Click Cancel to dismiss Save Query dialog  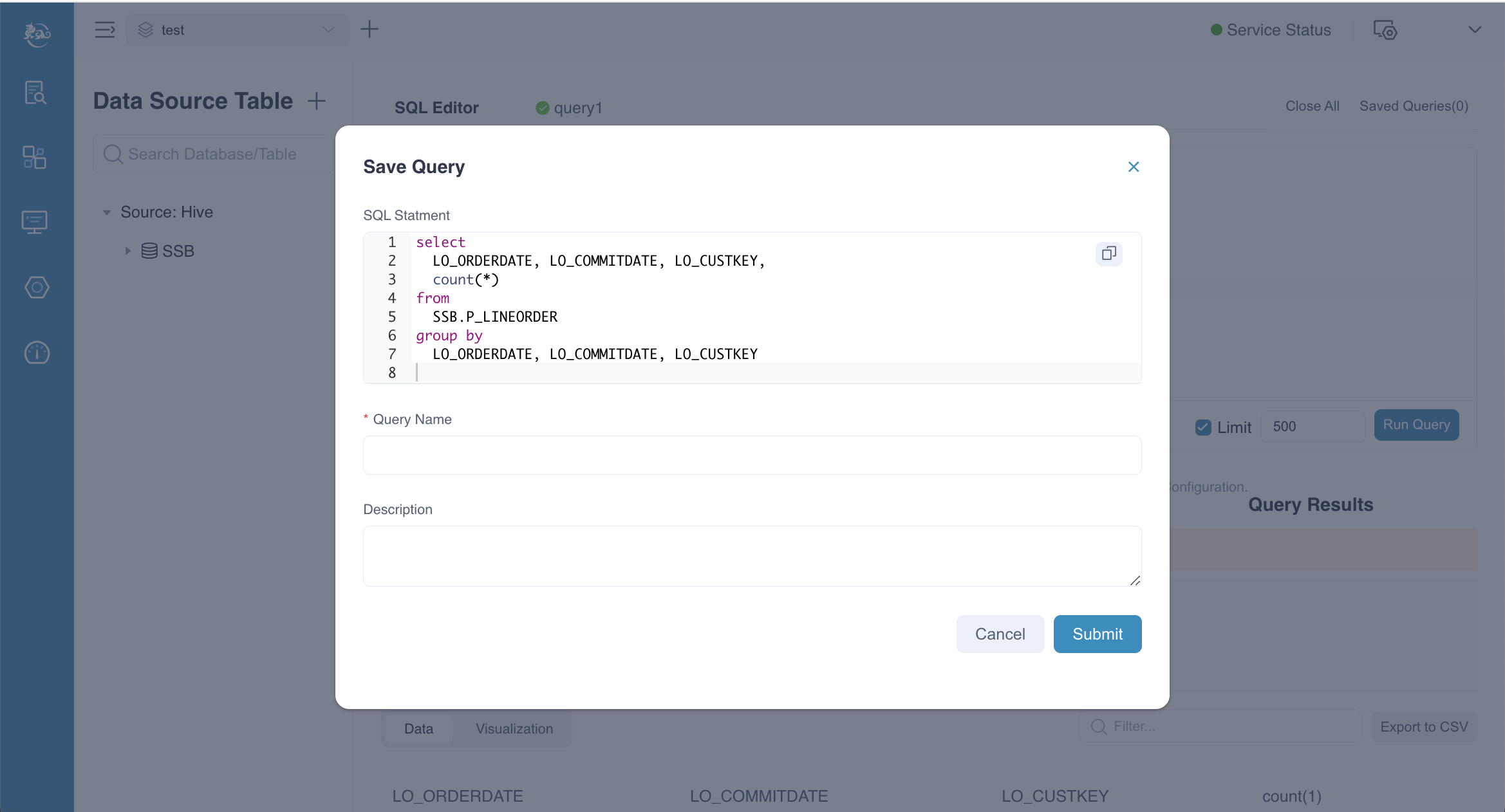point(999,634)
